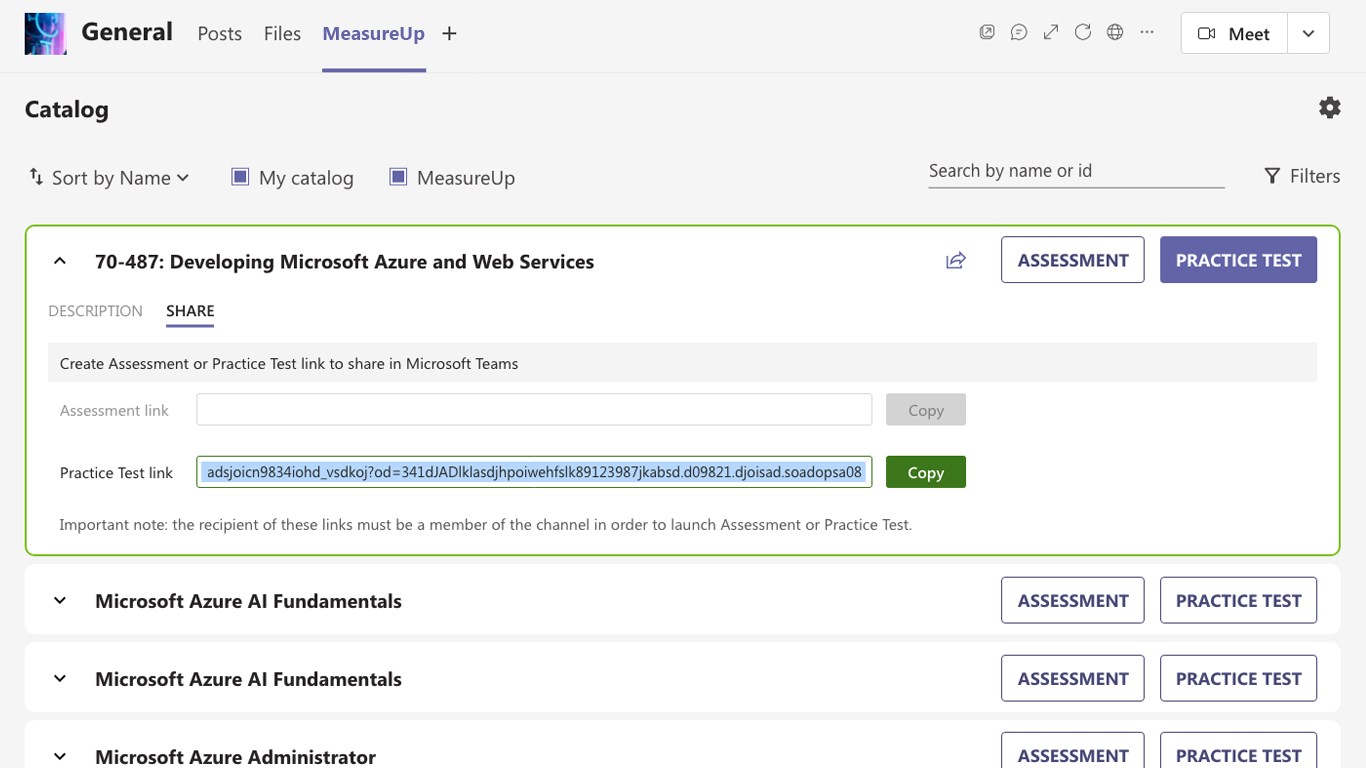1366x768 pixels.
Task: Uncheck the MeasureUp checkbox
Action: coord(398,177)
